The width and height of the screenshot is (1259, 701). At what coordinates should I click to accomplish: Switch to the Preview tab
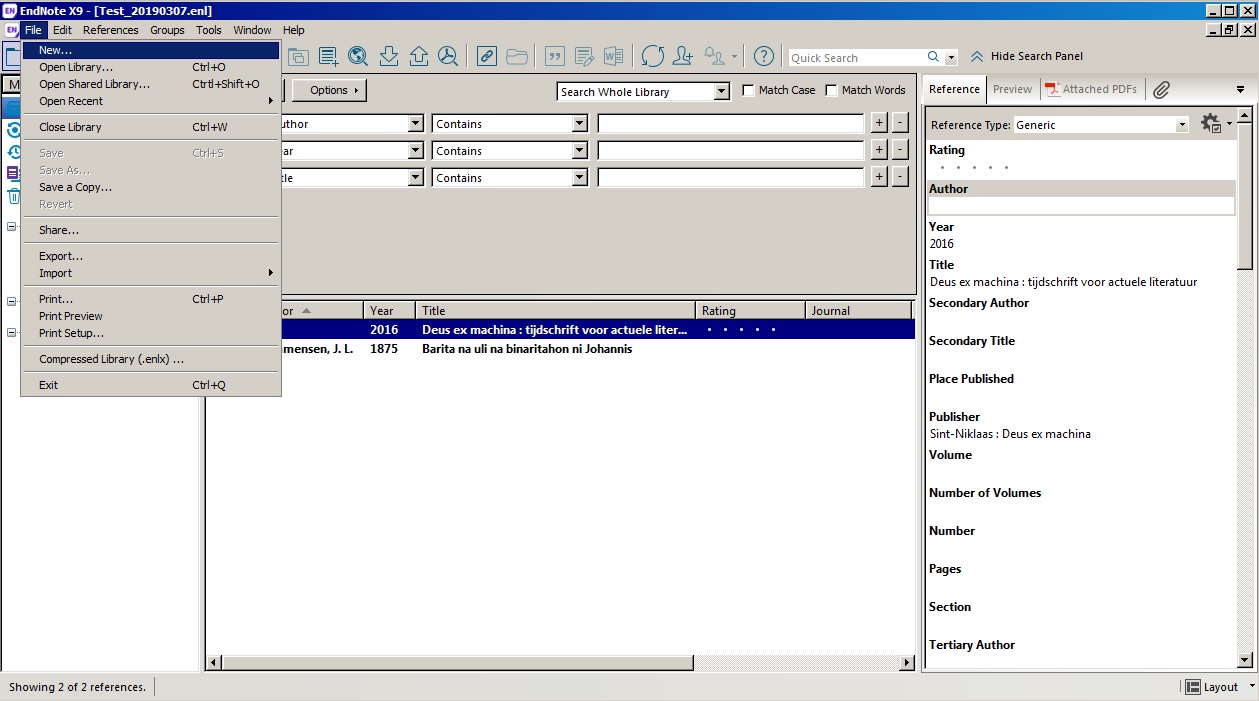[1012, 89]
